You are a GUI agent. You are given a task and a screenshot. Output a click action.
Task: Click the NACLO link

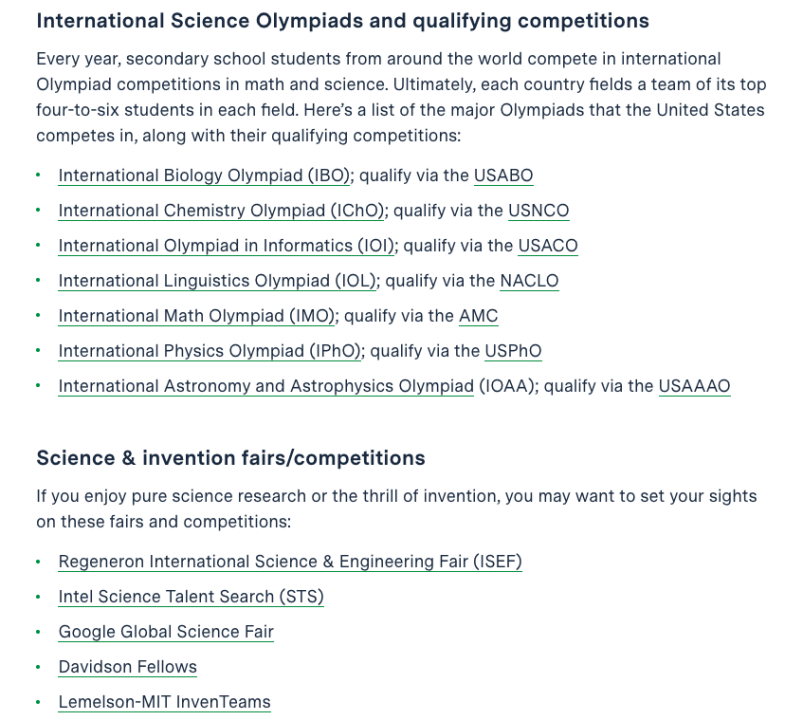click(x=529, y=281)
